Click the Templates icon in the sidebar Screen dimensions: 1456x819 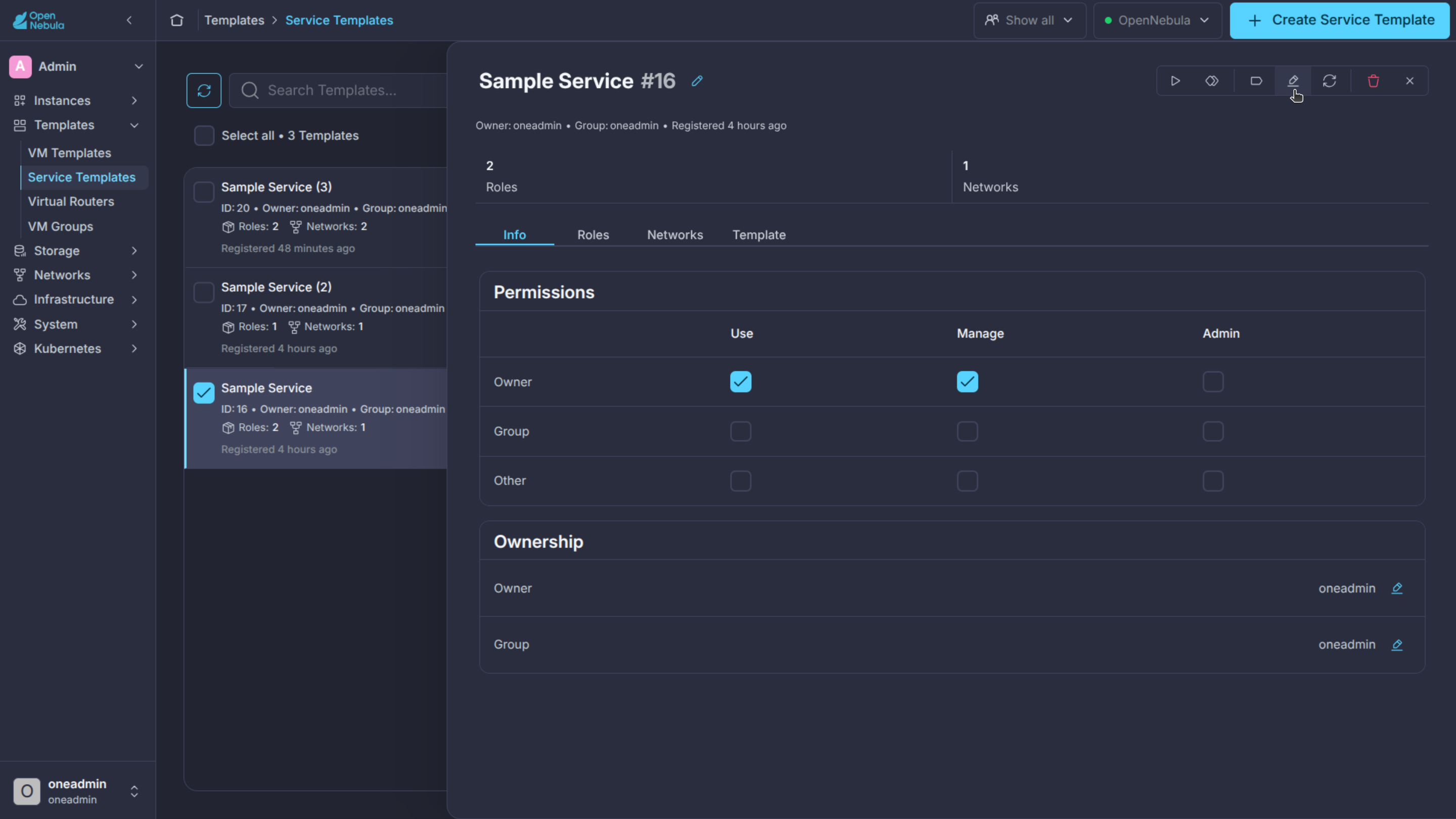tap(20, 125)
